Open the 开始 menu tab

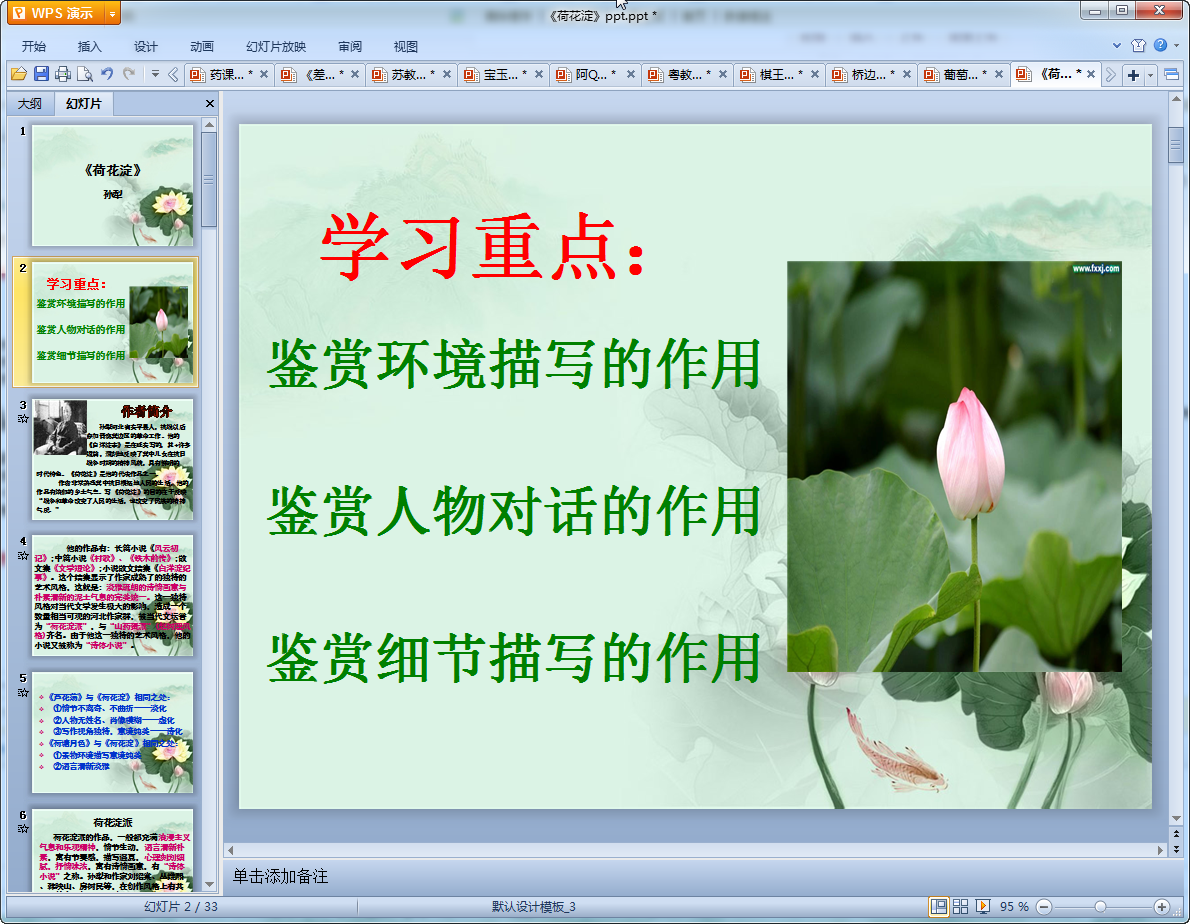(33, 46)
